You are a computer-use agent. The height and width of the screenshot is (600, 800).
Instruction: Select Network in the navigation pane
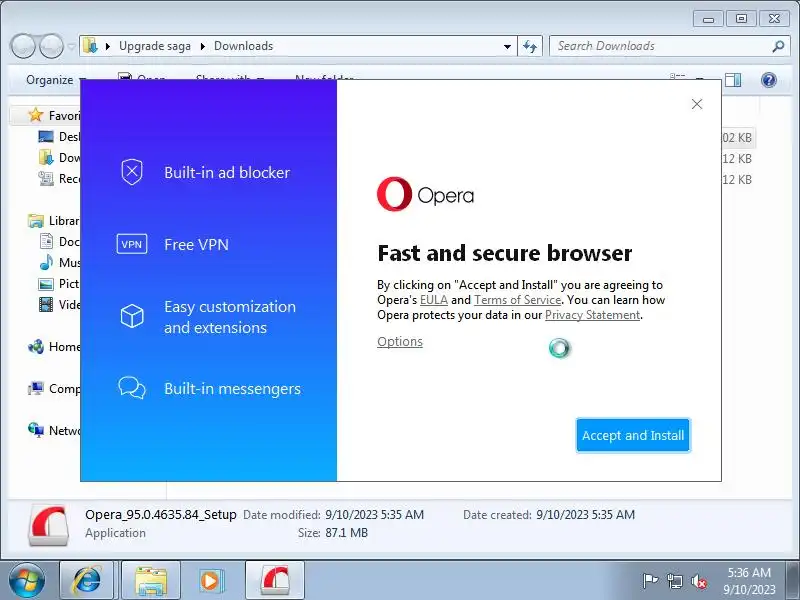point(54,431)
